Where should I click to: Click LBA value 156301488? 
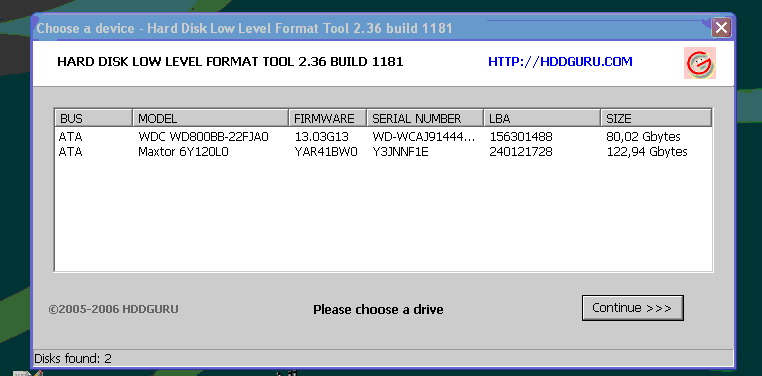pos(521,137)
